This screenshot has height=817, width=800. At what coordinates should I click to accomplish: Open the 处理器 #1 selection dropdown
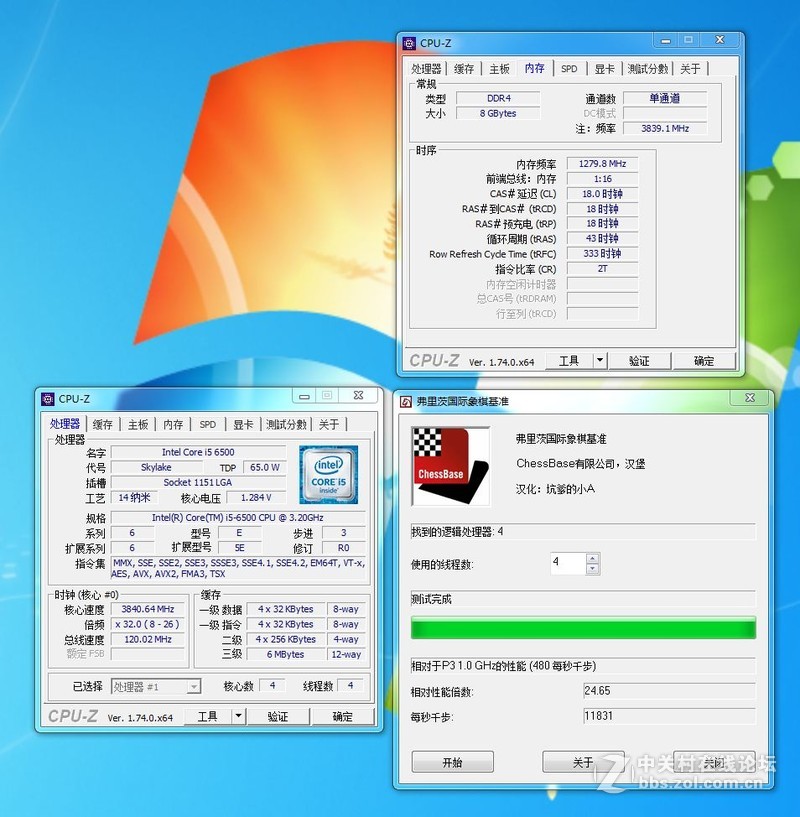[x=194, y=687]
